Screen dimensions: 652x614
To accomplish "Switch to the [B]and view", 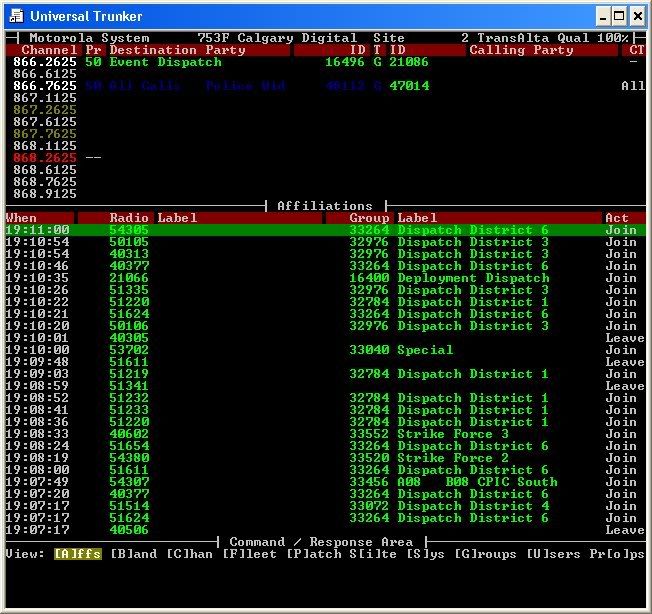I will 133,554.
